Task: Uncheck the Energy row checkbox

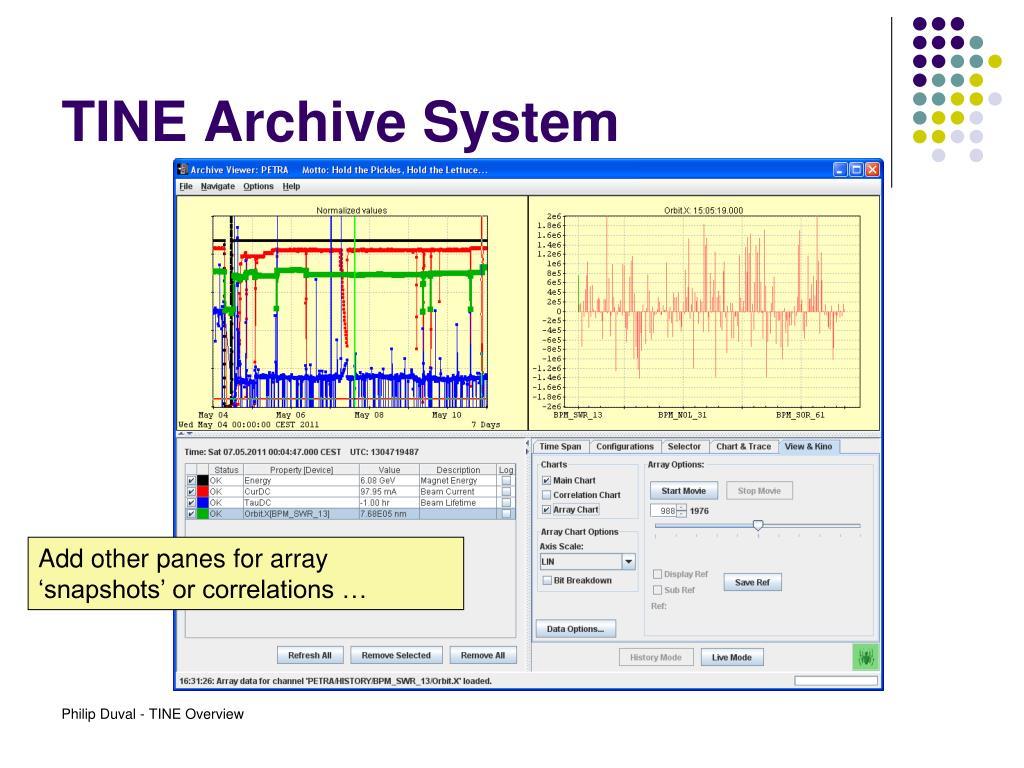Action: coord(191,481)
